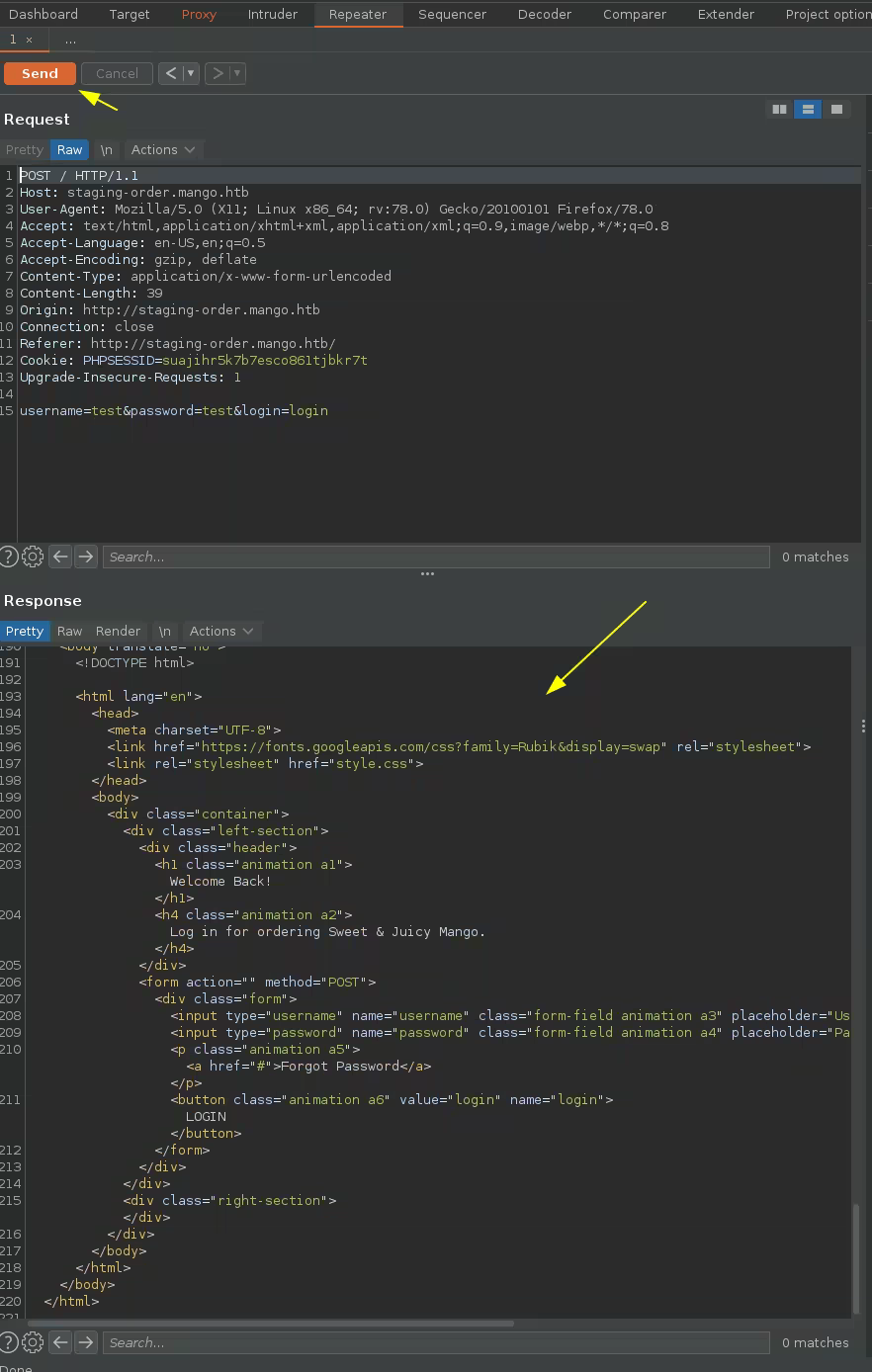Screen dimensions: 872x1372
Task: Show the response Render view
Action: (118, 632)
